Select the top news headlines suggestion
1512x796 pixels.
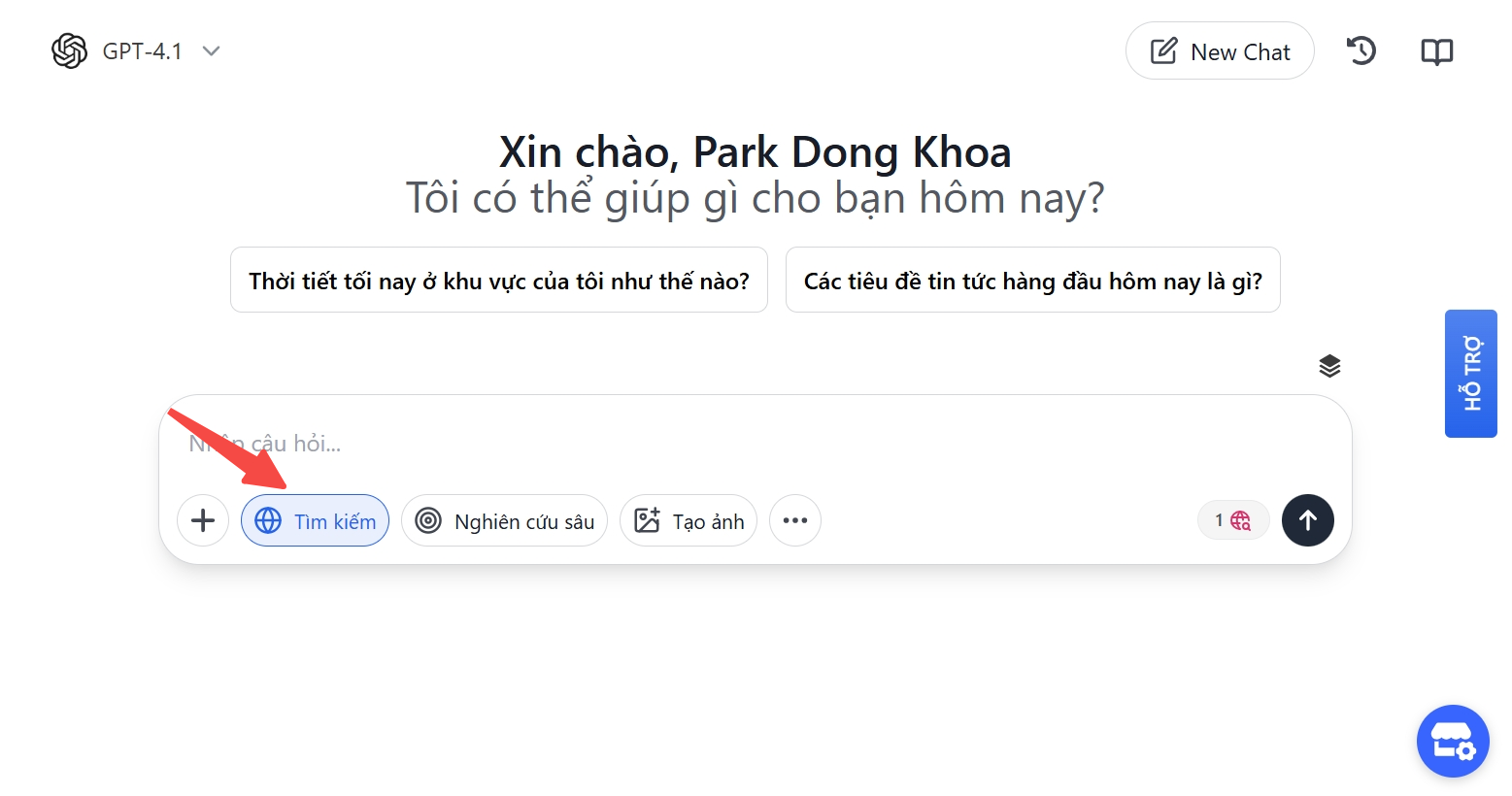coord(1032,281)
